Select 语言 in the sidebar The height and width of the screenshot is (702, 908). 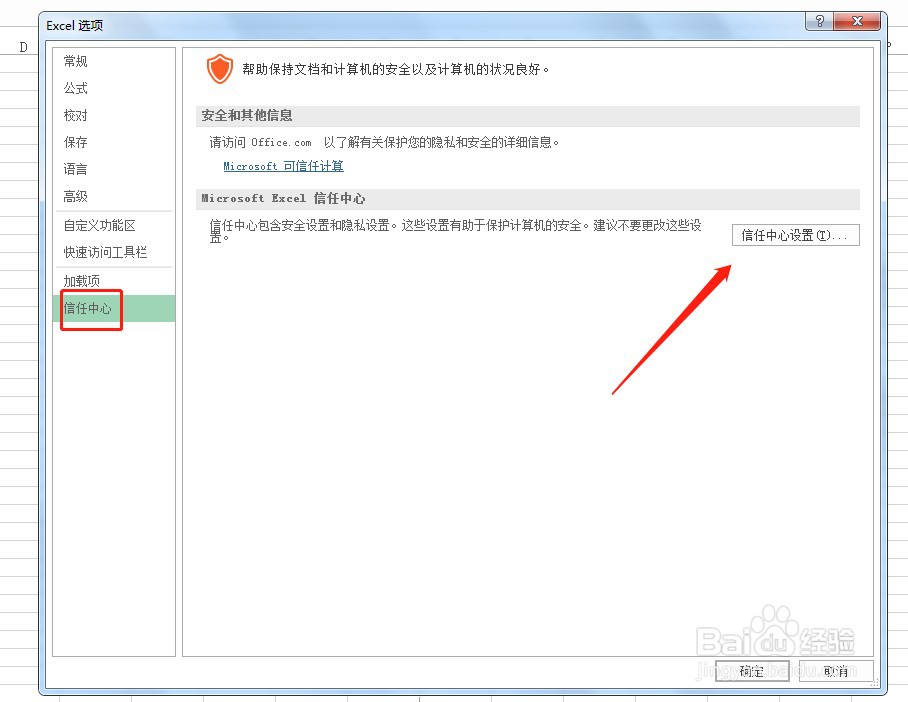click(x=114, y=169)
